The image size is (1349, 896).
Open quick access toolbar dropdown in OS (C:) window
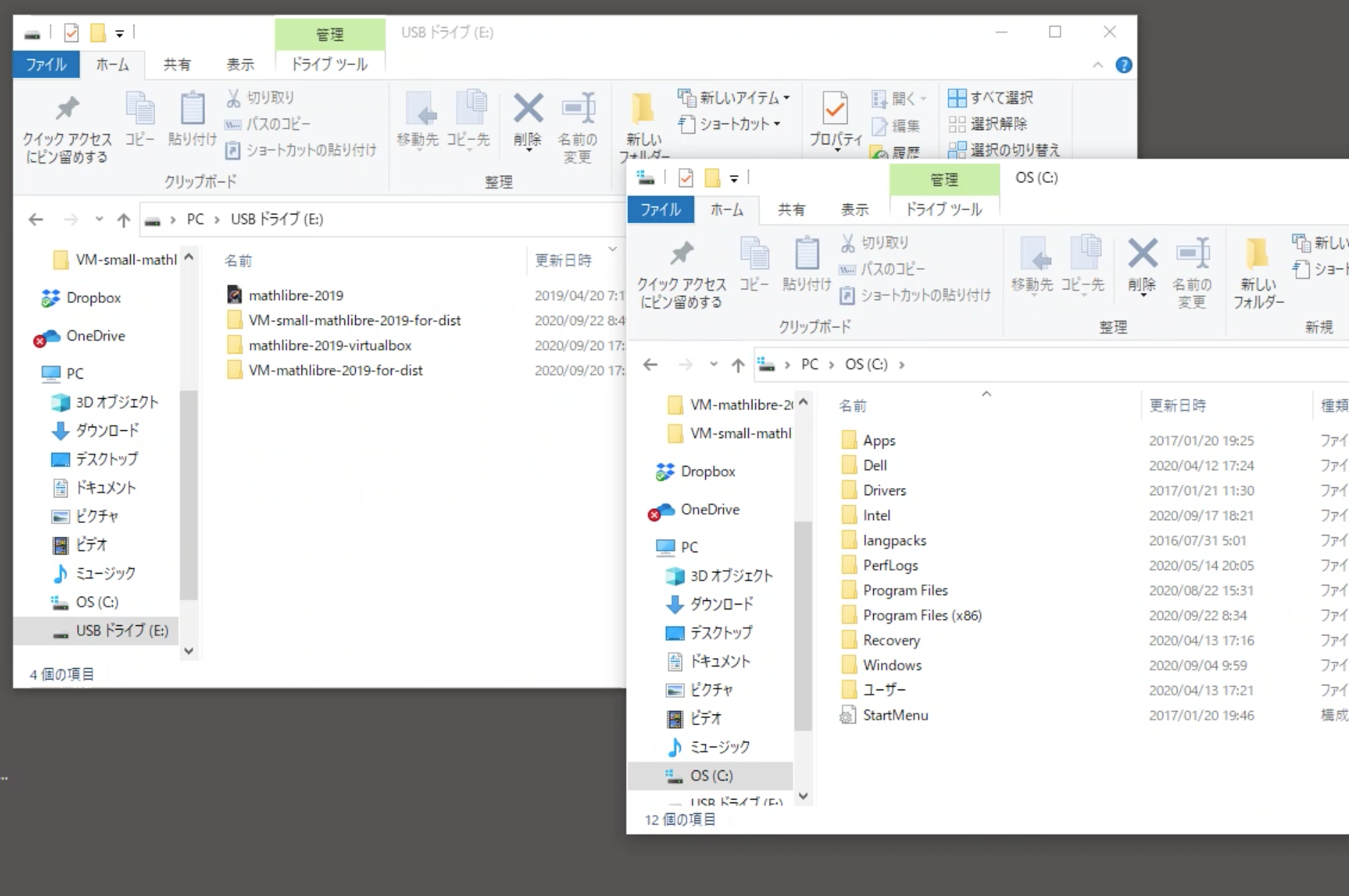(x=734, y=179)
